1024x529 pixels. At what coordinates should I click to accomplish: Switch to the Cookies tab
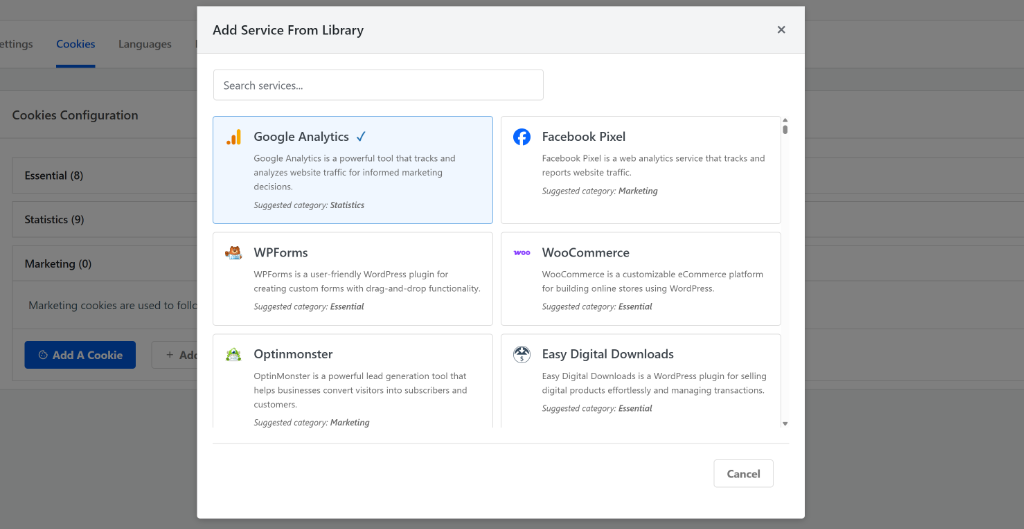pyautogui.click(x=76, y=44)
